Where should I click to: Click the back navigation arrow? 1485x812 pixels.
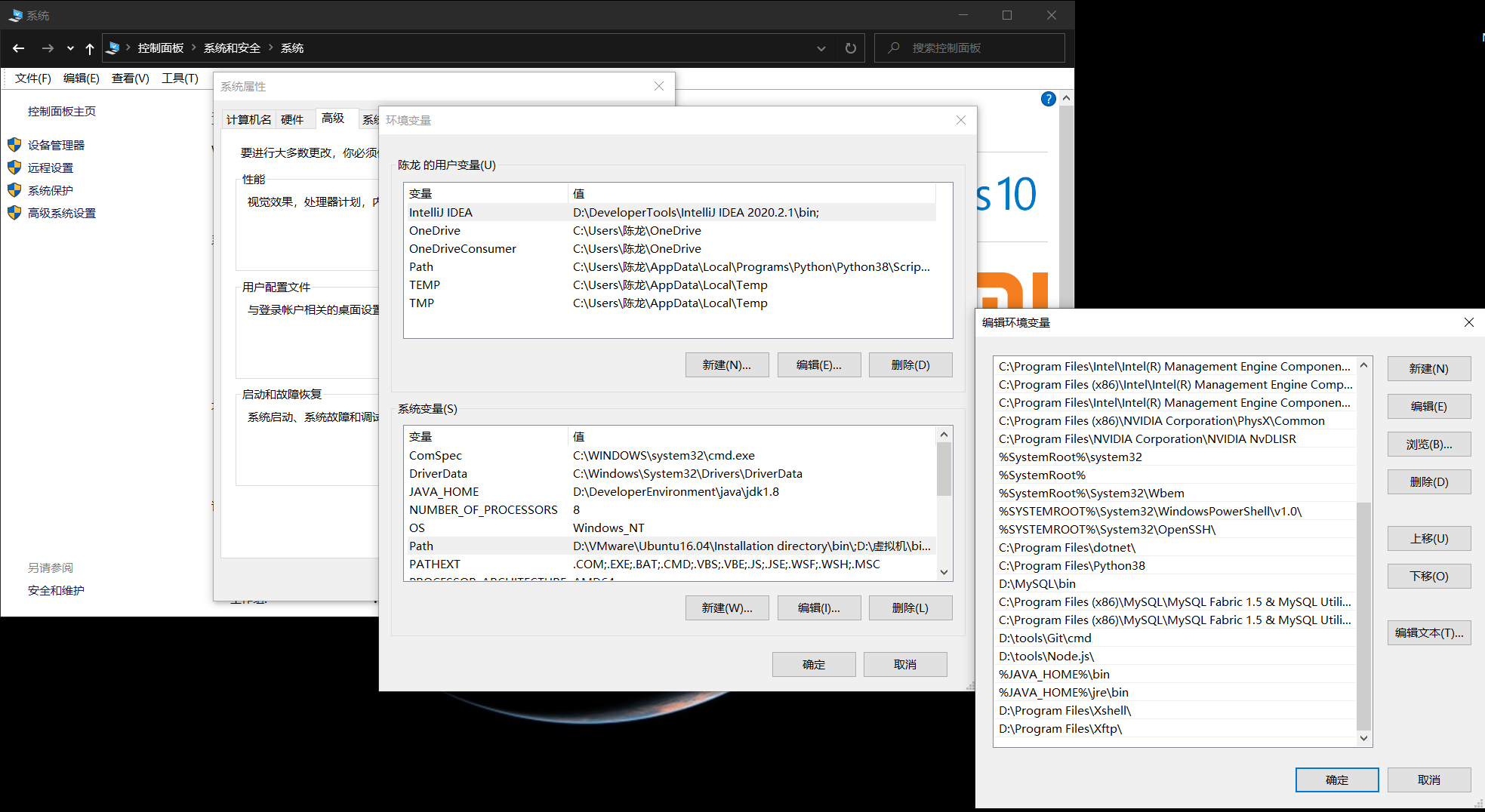[19, 48]
